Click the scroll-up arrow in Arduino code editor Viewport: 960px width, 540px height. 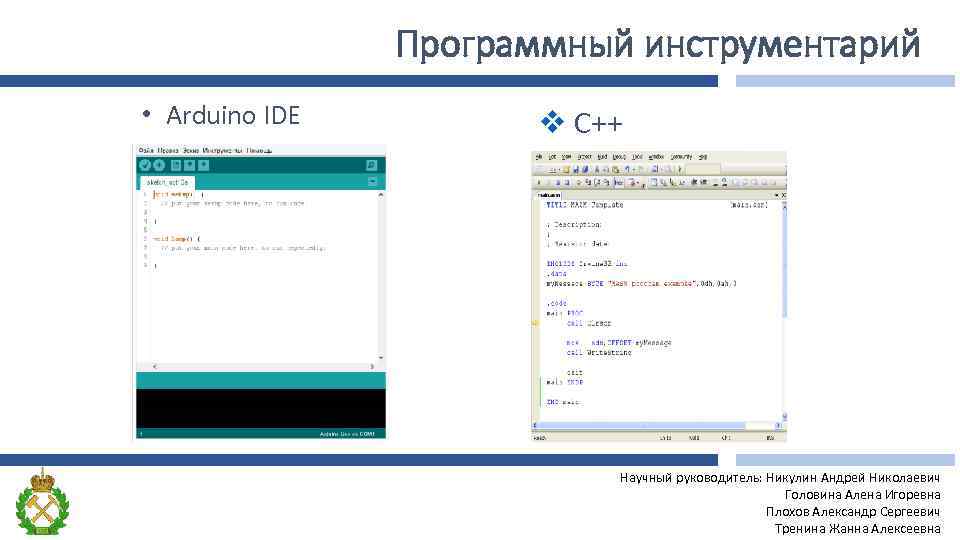pos(381,195)
